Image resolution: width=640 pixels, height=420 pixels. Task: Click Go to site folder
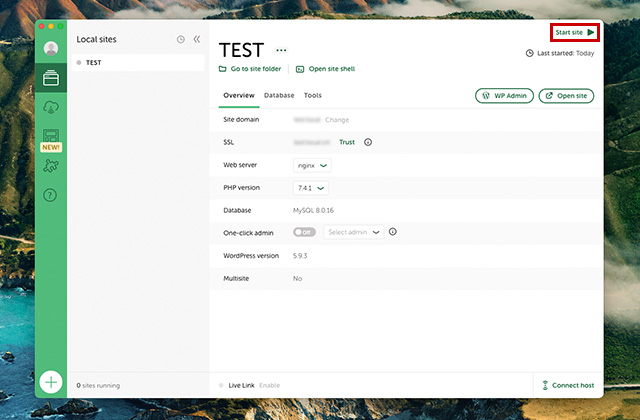250,69
